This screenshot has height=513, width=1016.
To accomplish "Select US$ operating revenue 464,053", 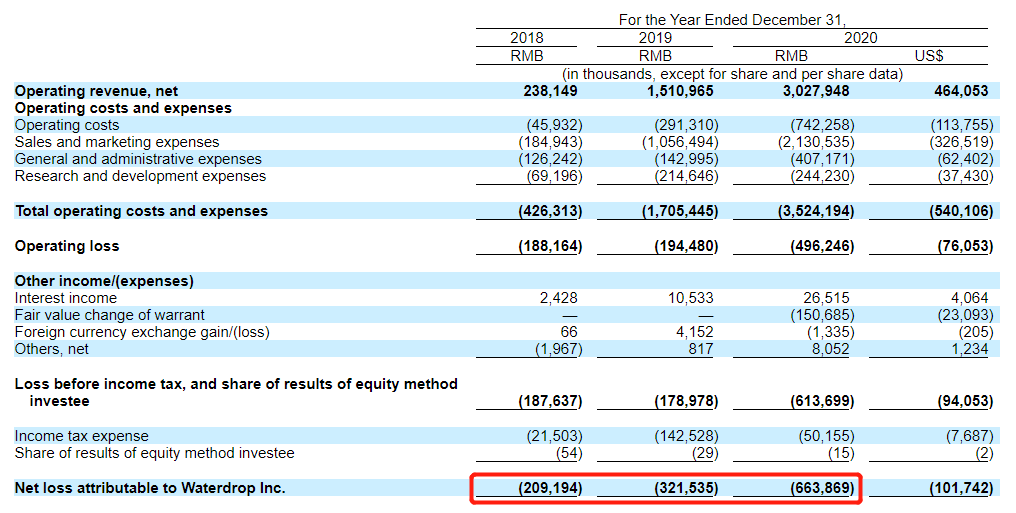I will (x=961, y=91).
